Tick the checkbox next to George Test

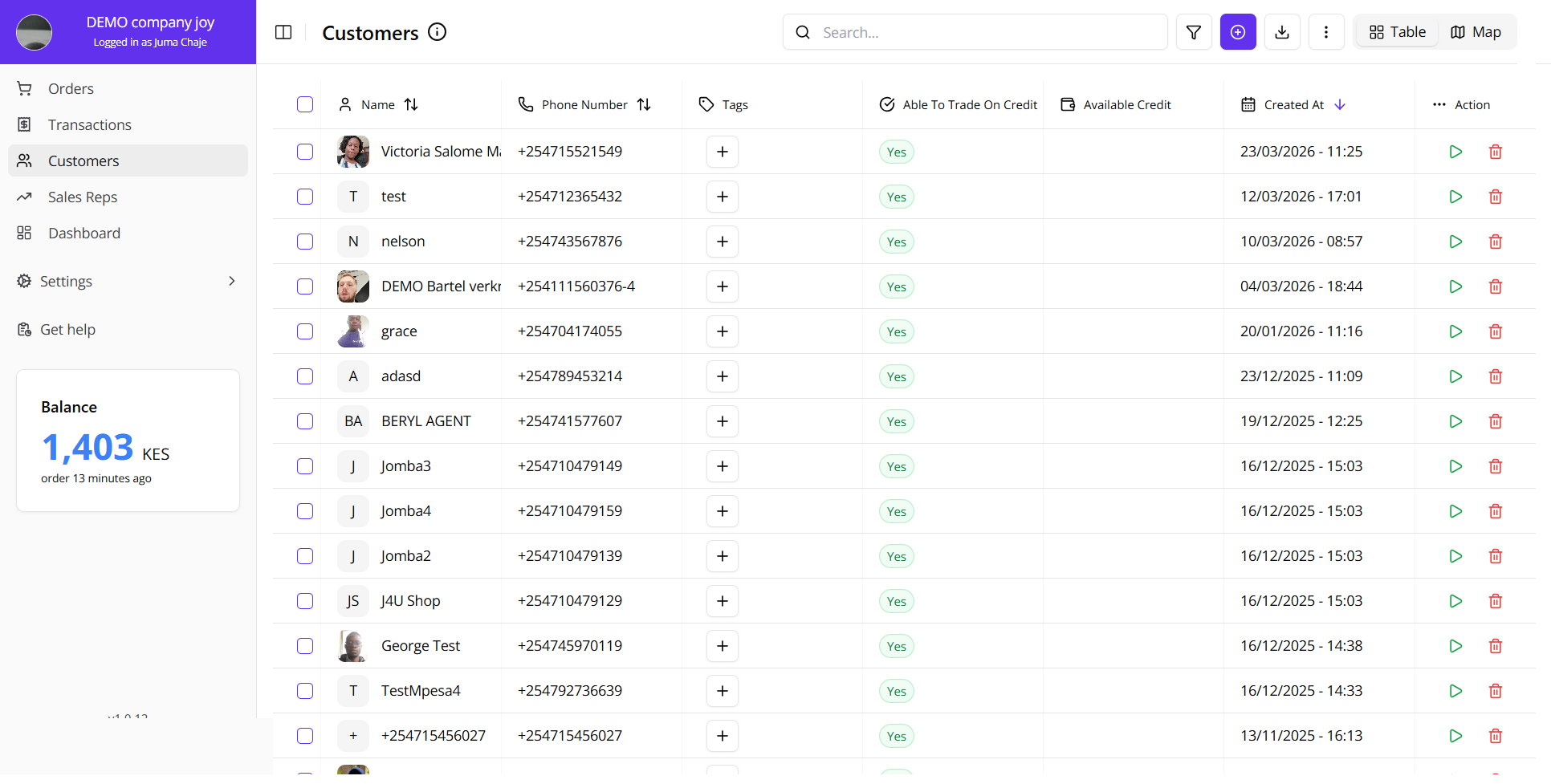click(x=305, y=646)
